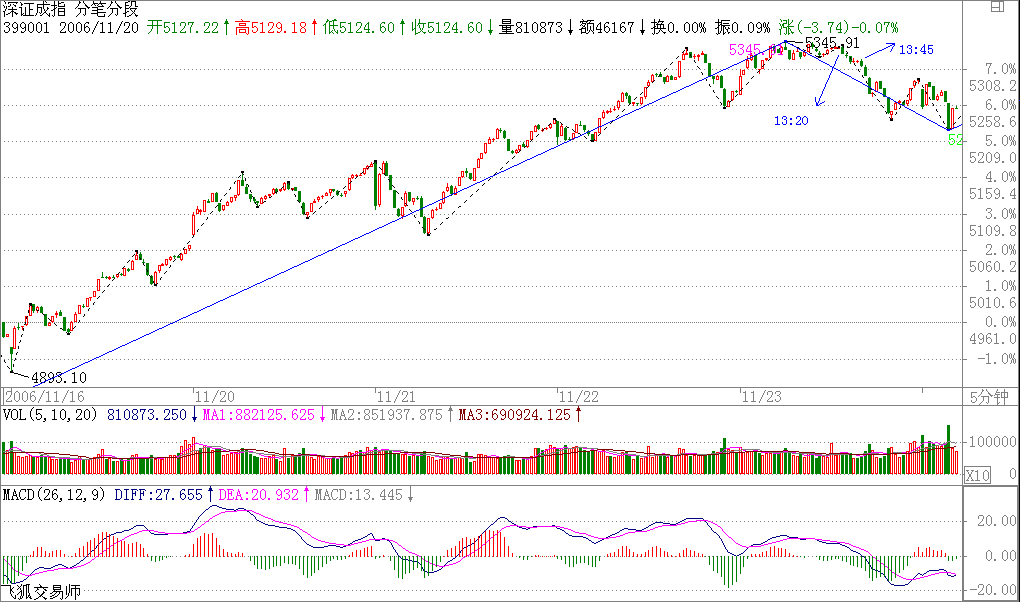Click the 5345.91 high price label

point(832,43)
